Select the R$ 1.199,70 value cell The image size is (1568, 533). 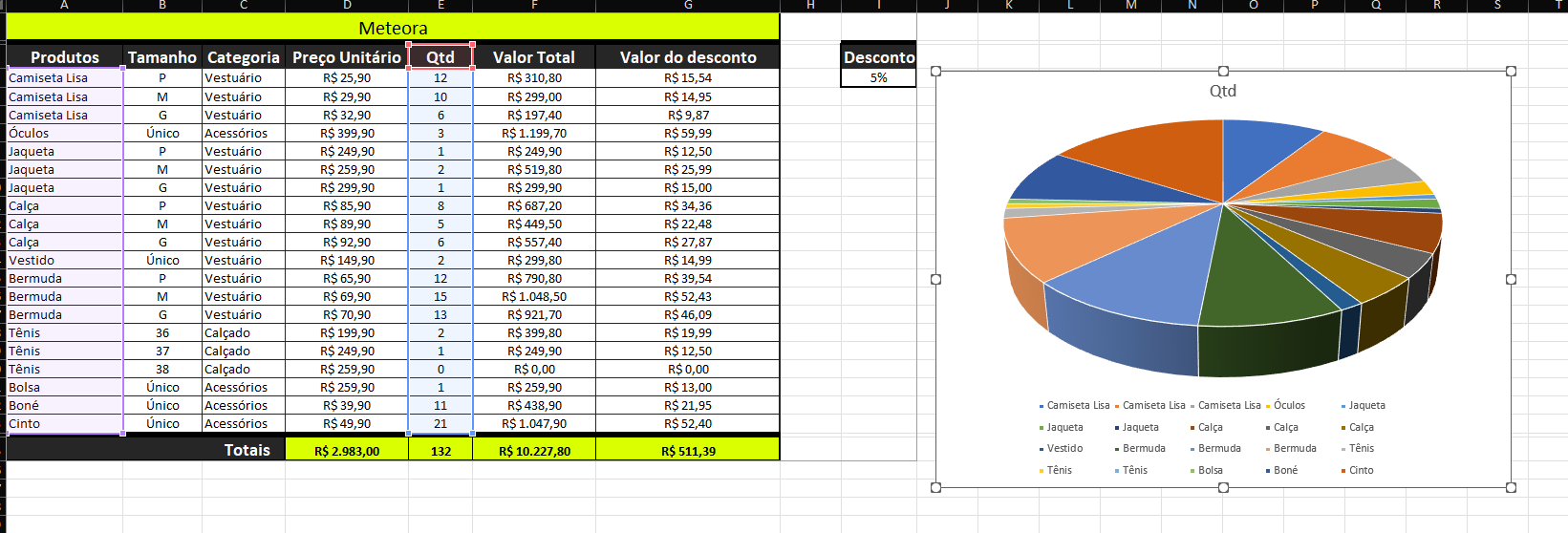(534, 133)
